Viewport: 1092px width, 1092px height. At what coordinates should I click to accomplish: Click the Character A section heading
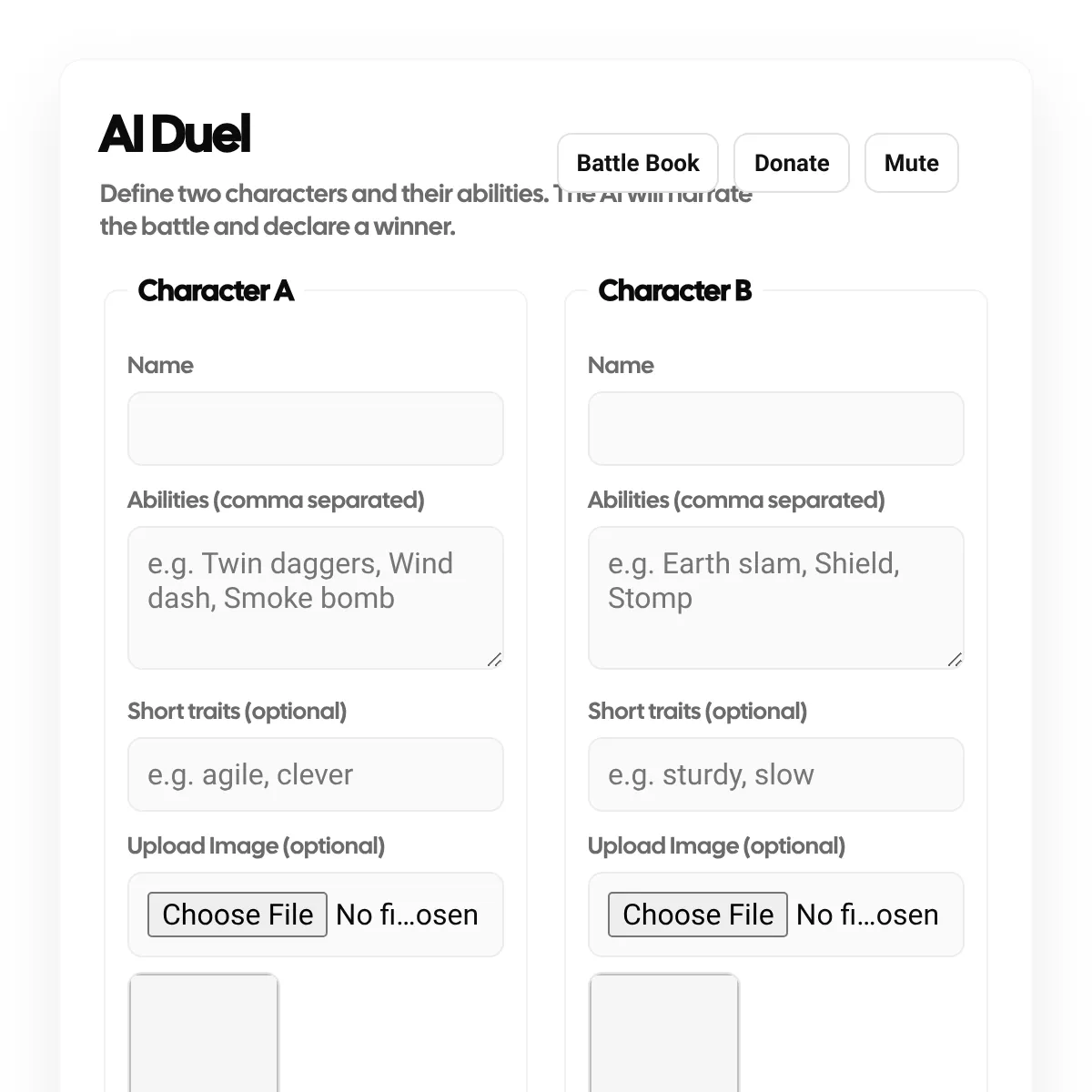[216, 290]
